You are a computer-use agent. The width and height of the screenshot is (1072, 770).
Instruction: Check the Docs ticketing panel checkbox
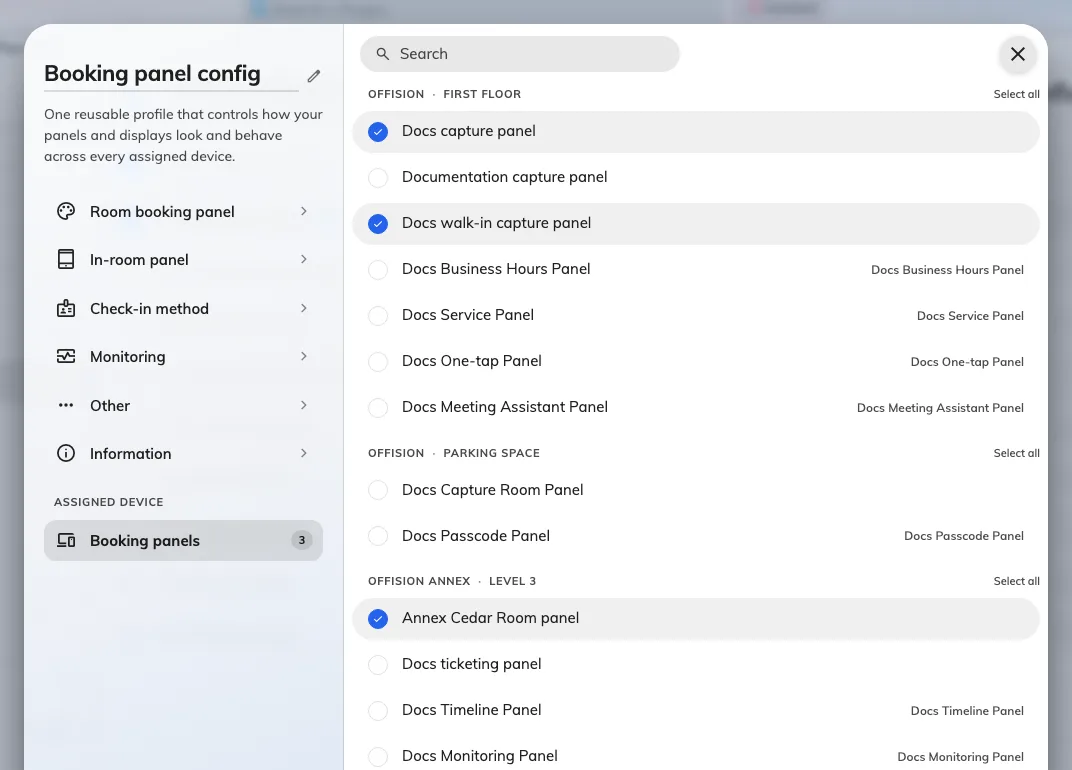coord(378,664)
